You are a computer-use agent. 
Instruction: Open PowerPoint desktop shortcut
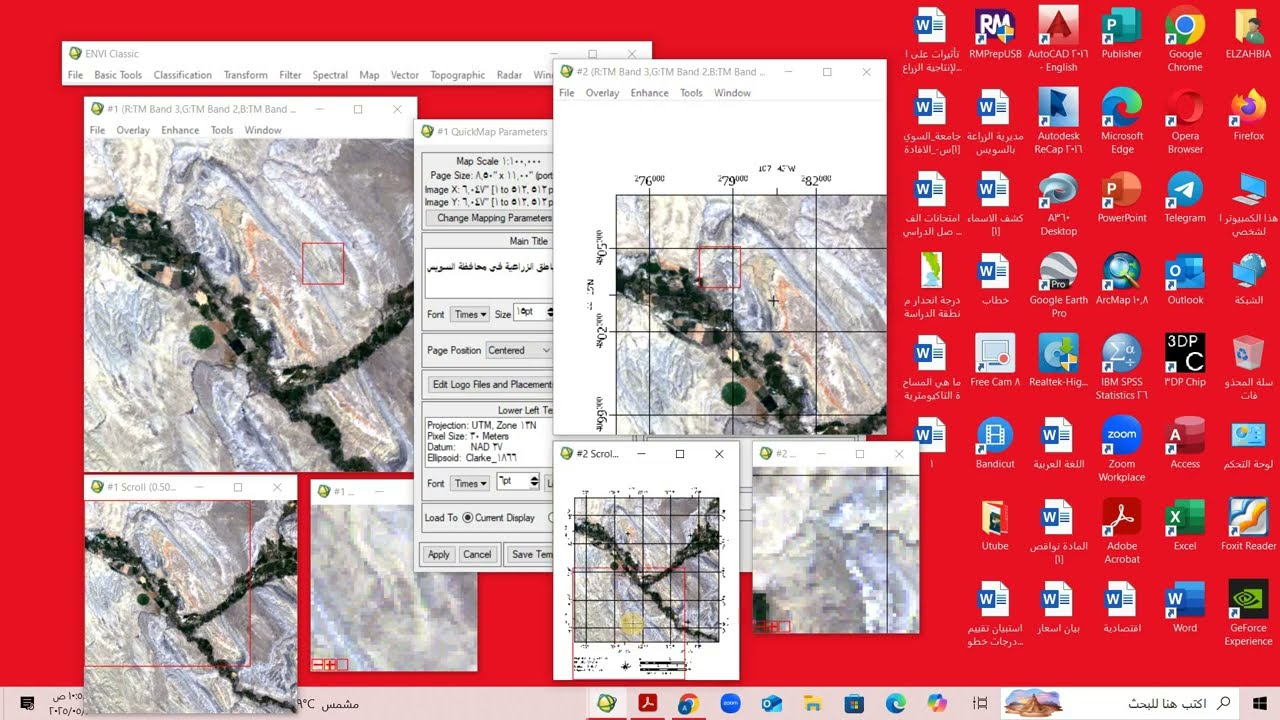(x=1122, y=198)
